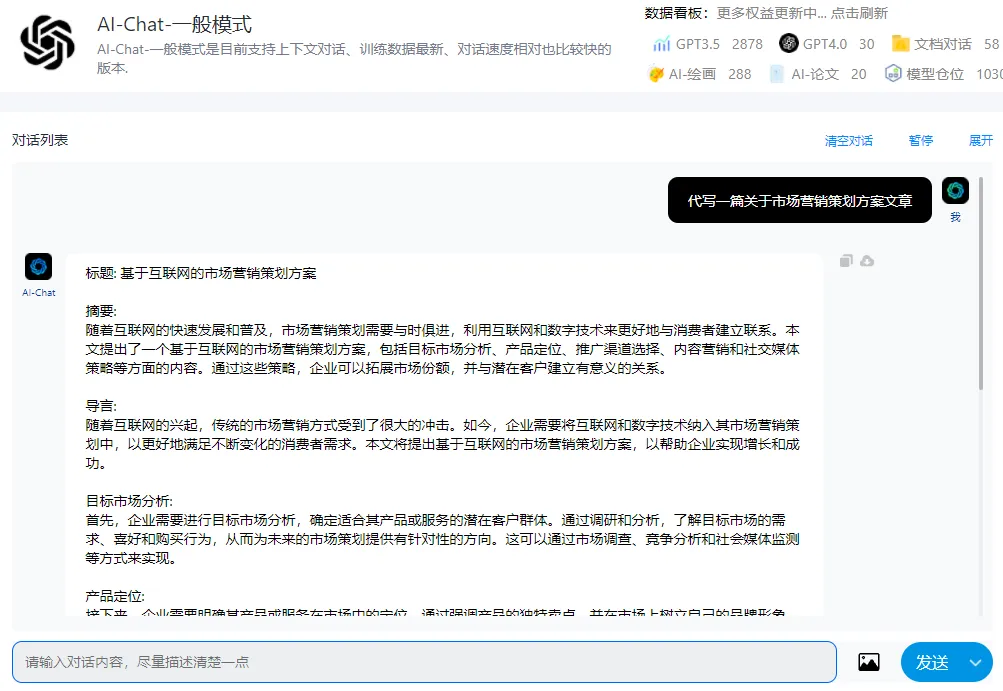Image resolution: width=1003 pixels, height=691 pixels.
Task: Expand the conversation with 展开
Action: tap(981, 141)
